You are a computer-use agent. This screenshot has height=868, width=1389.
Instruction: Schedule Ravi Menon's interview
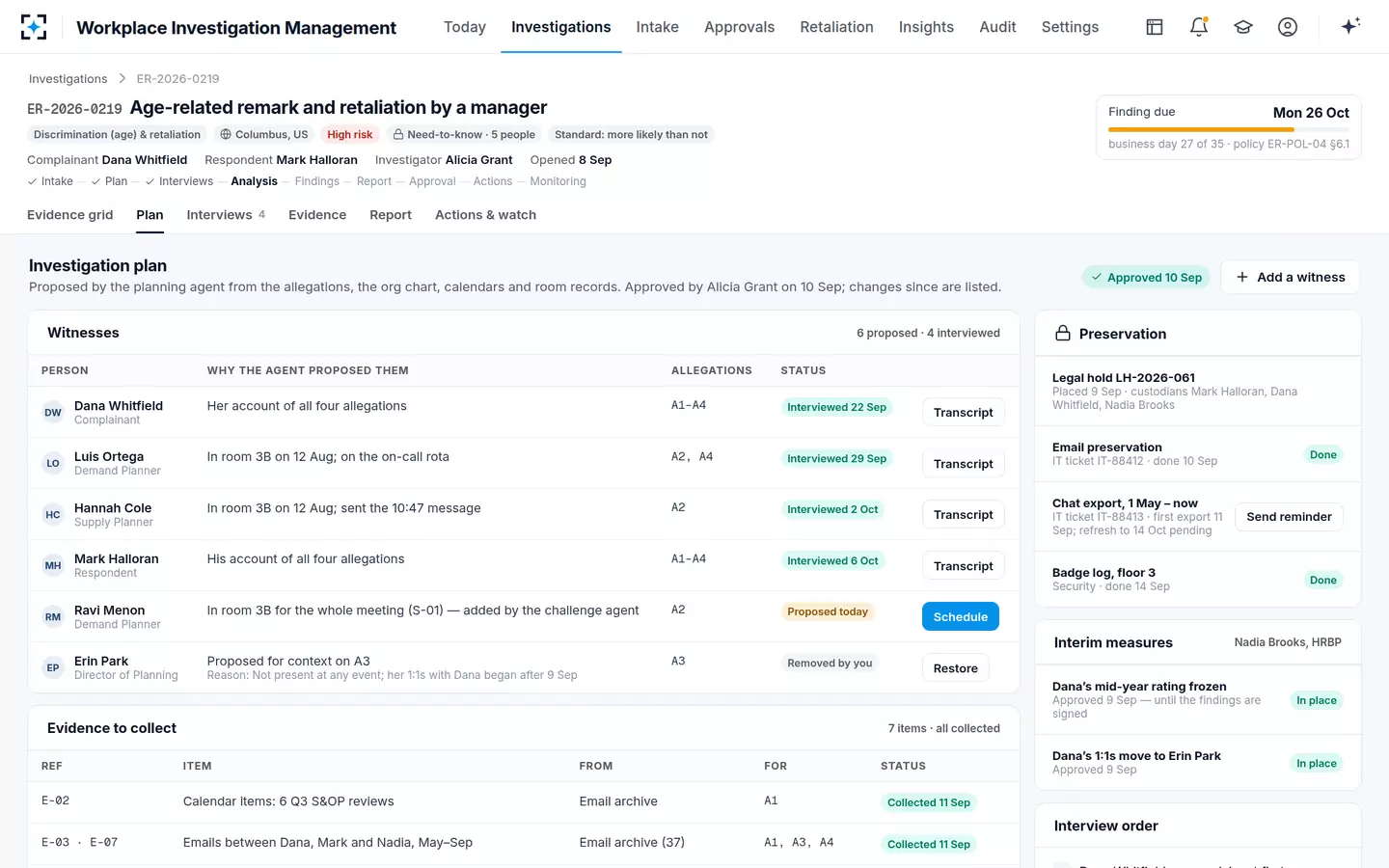961,616
